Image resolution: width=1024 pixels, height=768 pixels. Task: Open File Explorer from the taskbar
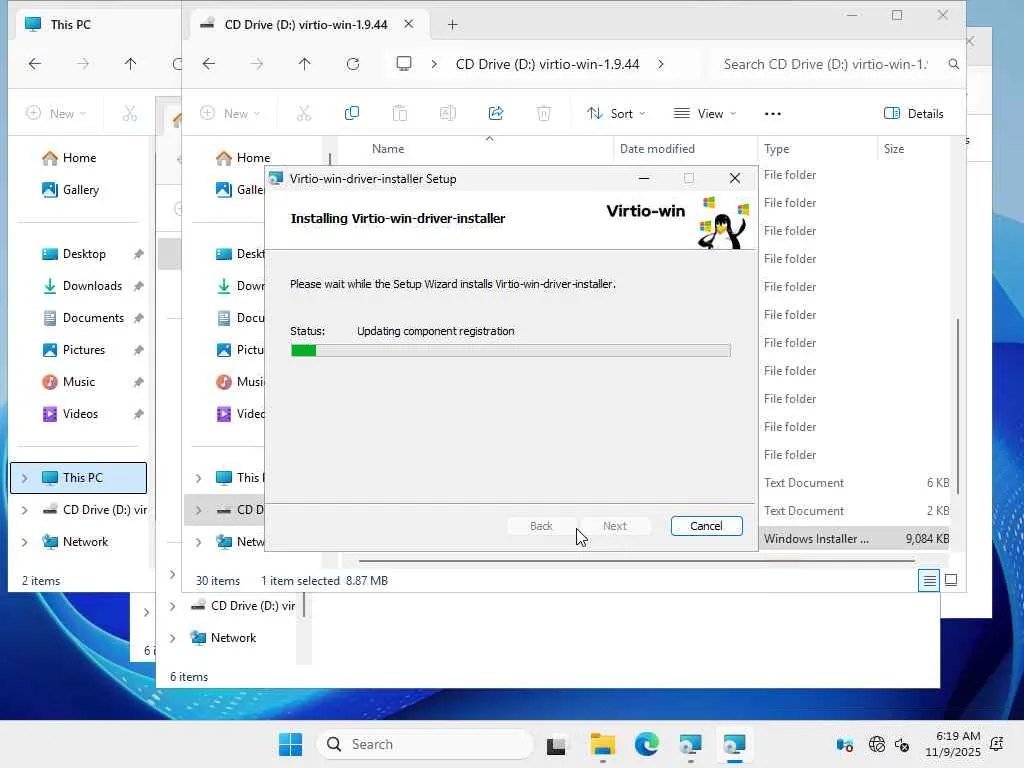pyautogui.click(x=602, y=744)
